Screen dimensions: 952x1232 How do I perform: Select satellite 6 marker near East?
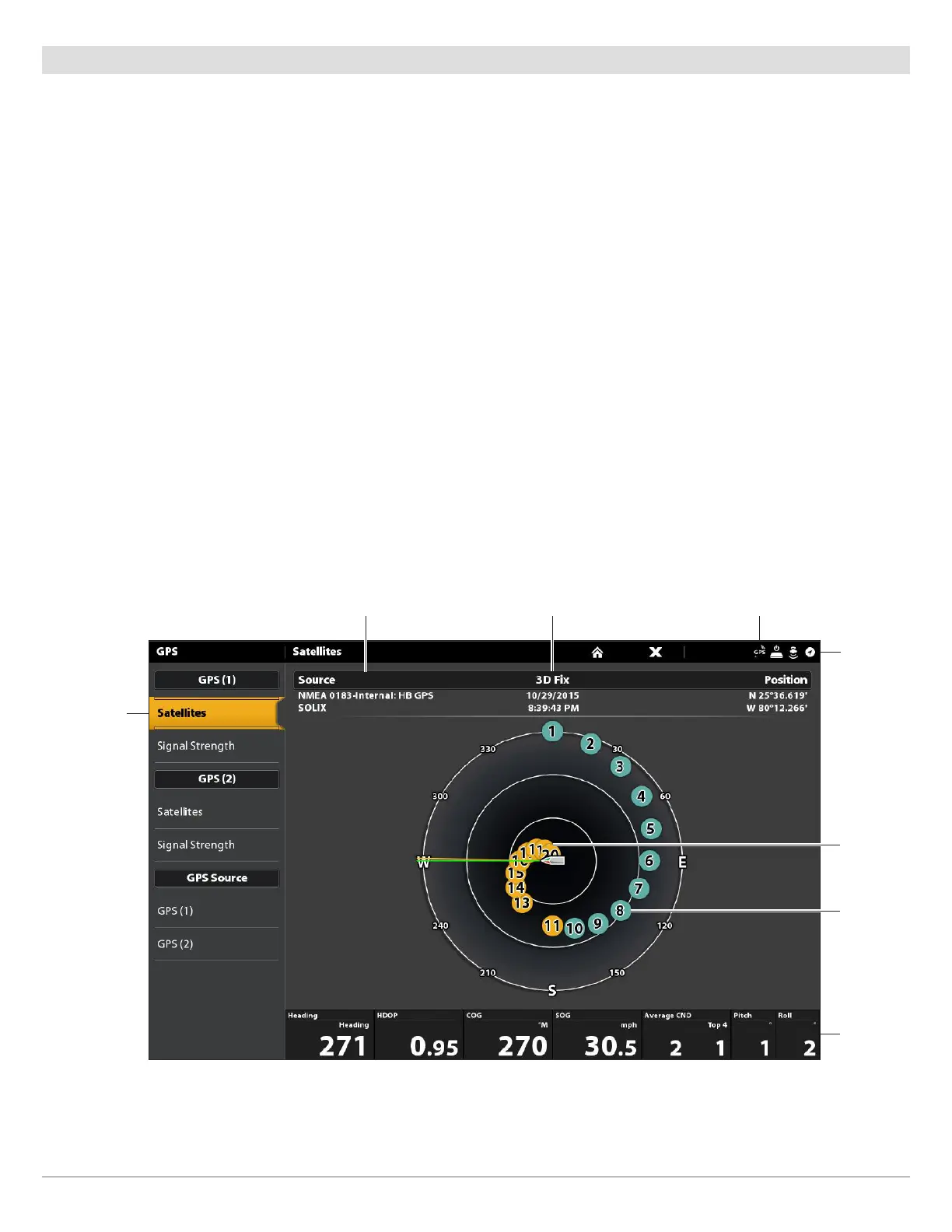click(x=649, y=861)
